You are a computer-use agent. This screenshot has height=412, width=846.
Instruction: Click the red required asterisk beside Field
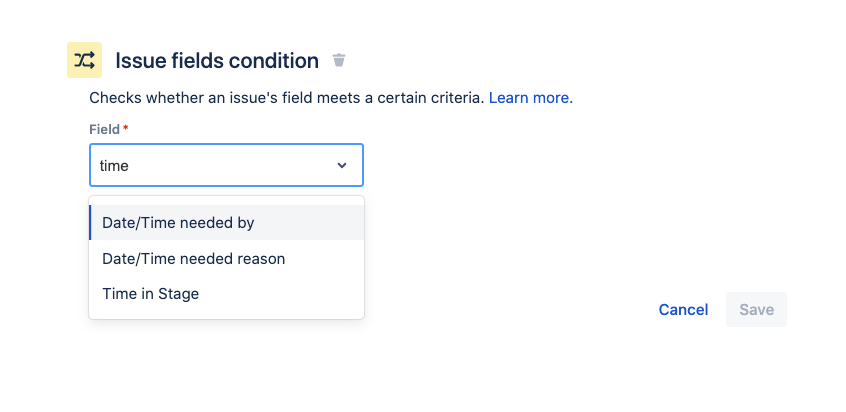[x=126, y=129]
